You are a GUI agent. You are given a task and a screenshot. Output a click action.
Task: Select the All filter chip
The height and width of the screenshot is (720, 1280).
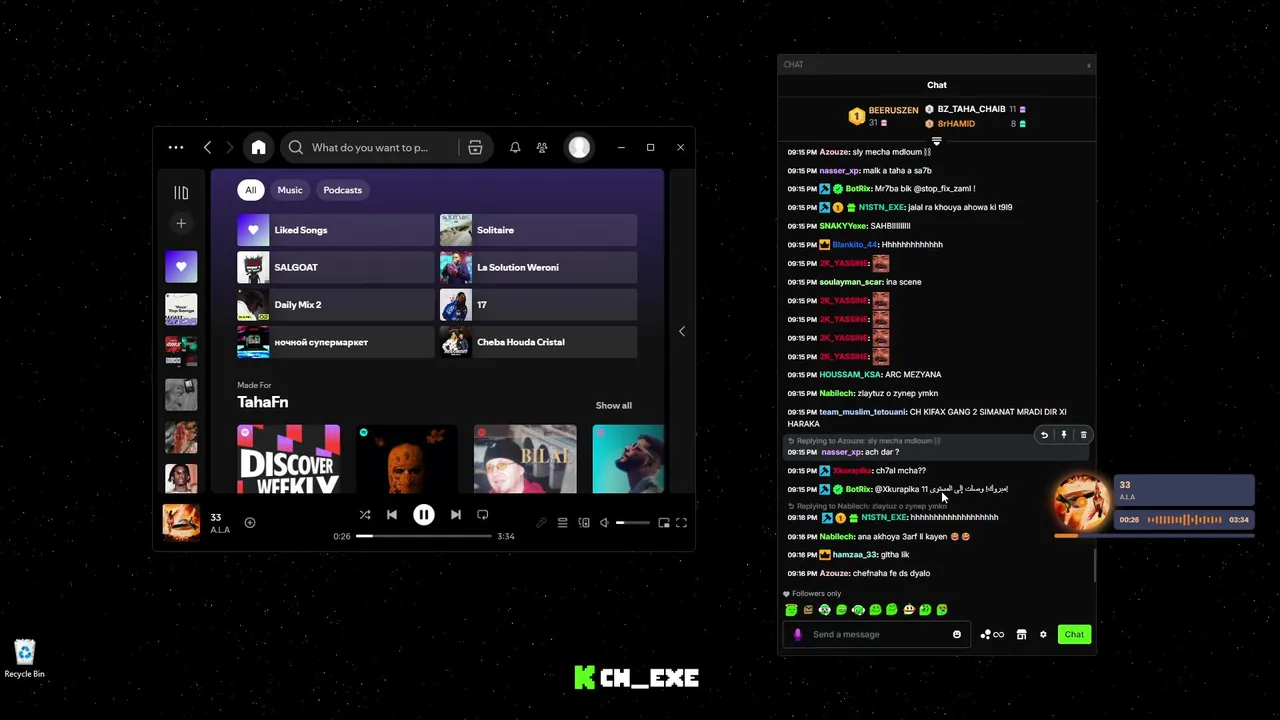point(251,190)
